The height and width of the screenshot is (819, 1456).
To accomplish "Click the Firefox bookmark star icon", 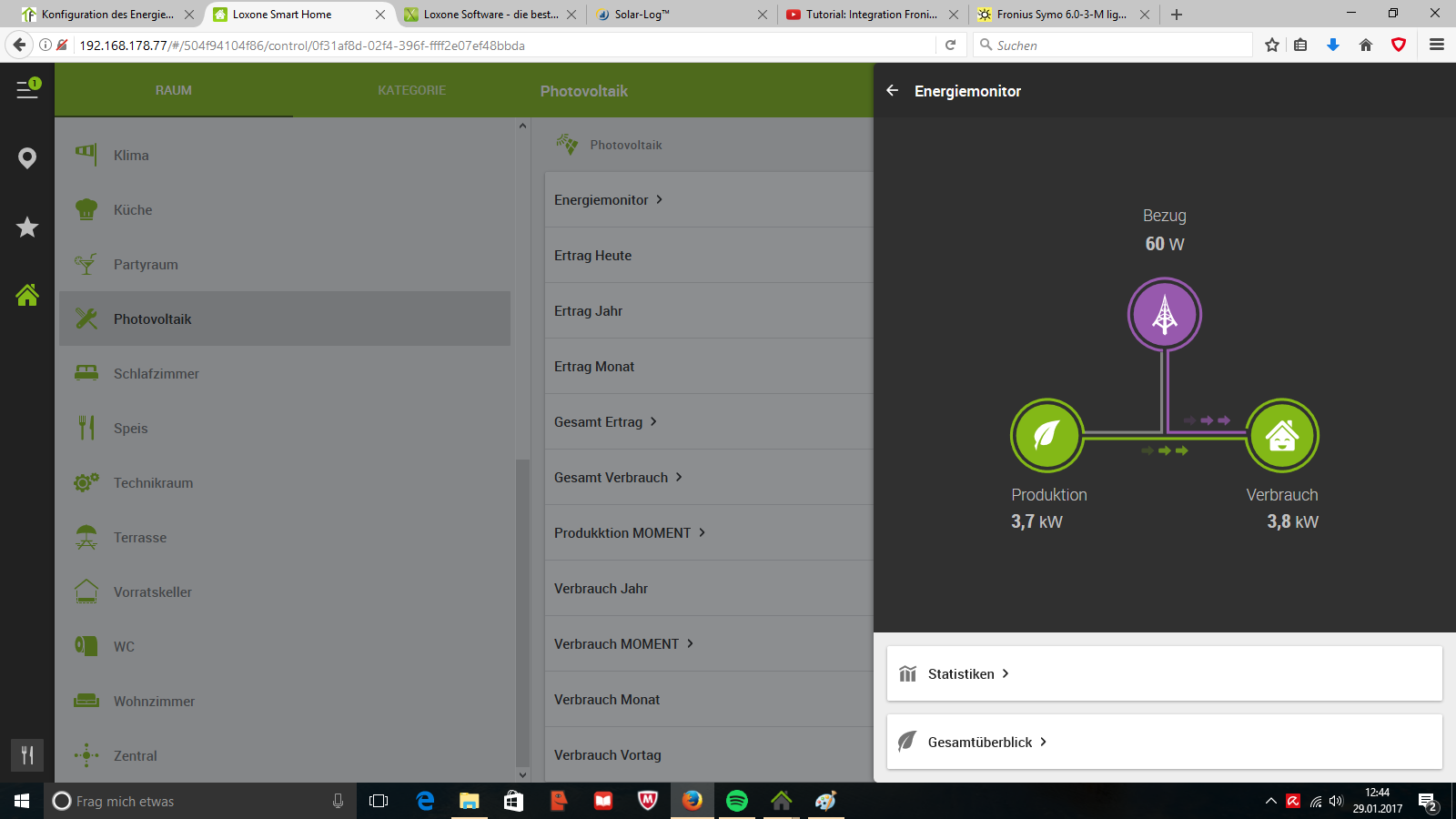I will click(x=1272, y=45).
